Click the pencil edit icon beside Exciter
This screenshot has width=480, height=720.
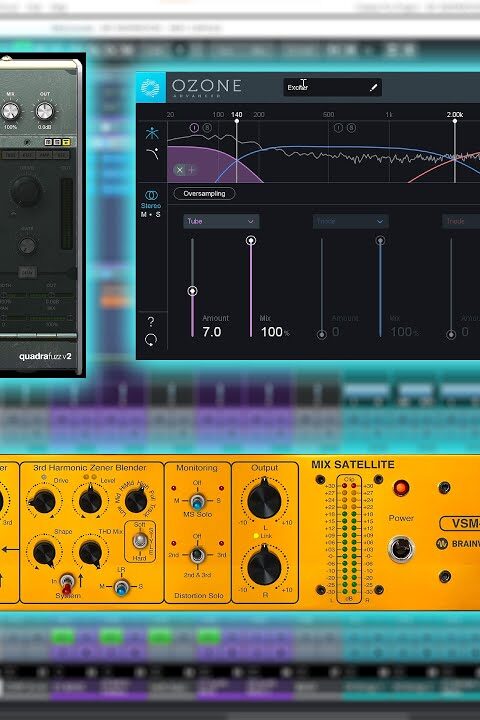373,87
